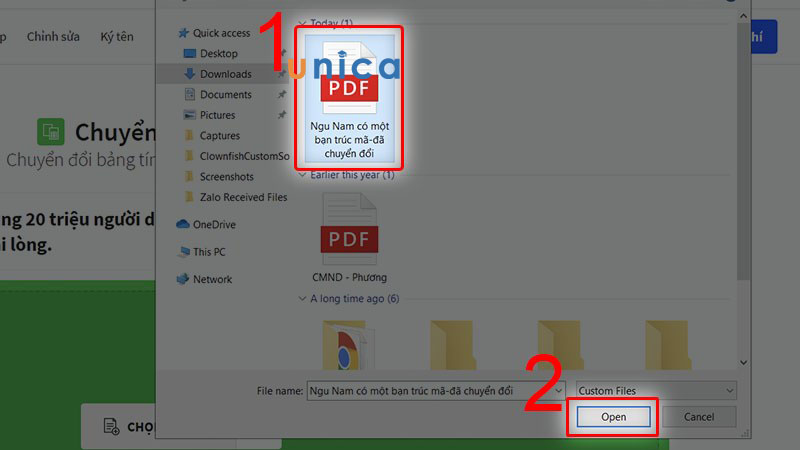Click the OneDrive cloud icon
The height and width of the screenshot is (450, 800).
click(183, 224)
